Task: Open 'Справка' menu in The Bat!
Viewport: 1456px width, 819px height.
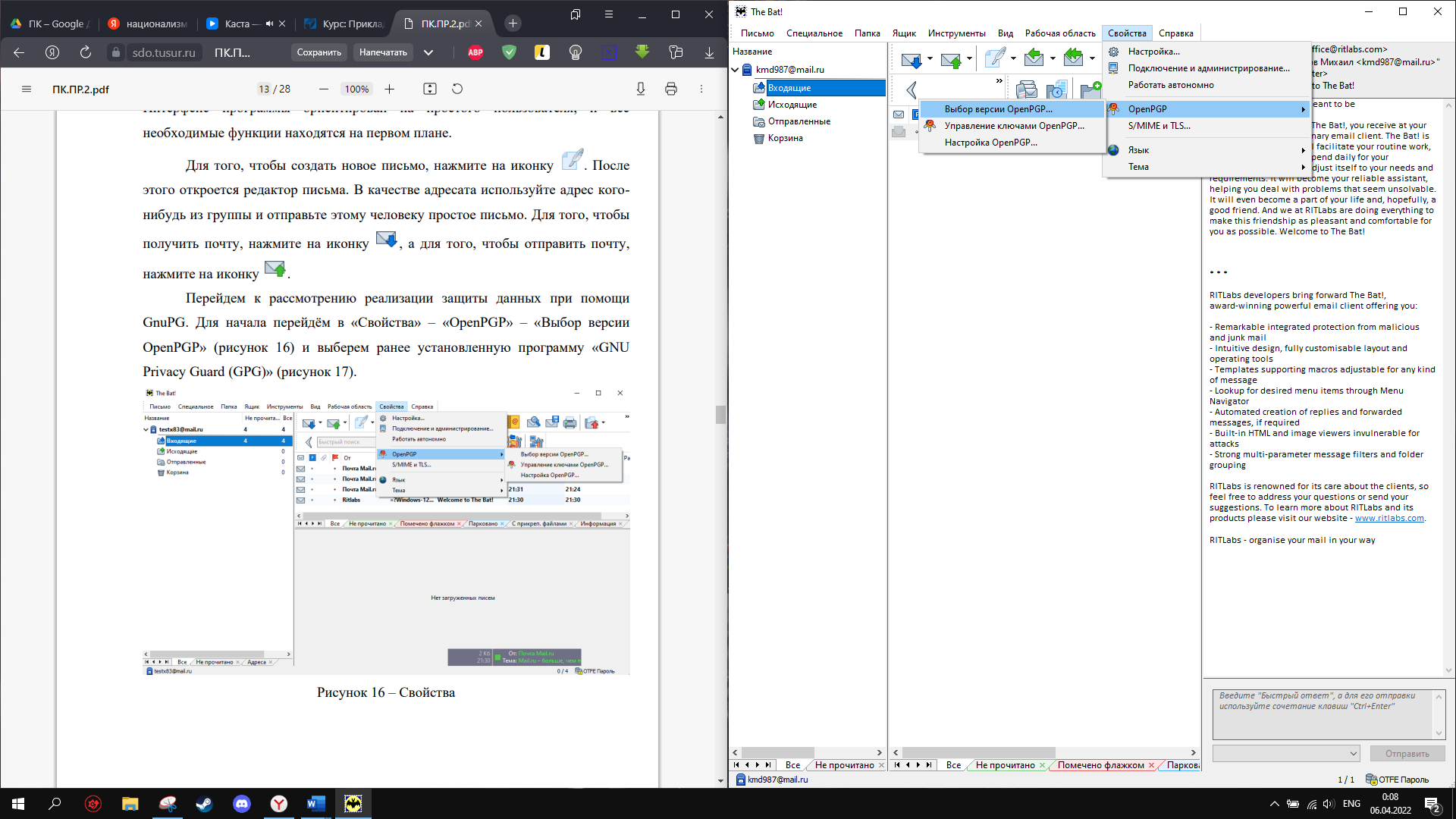Action: [x=1175, y=33]
